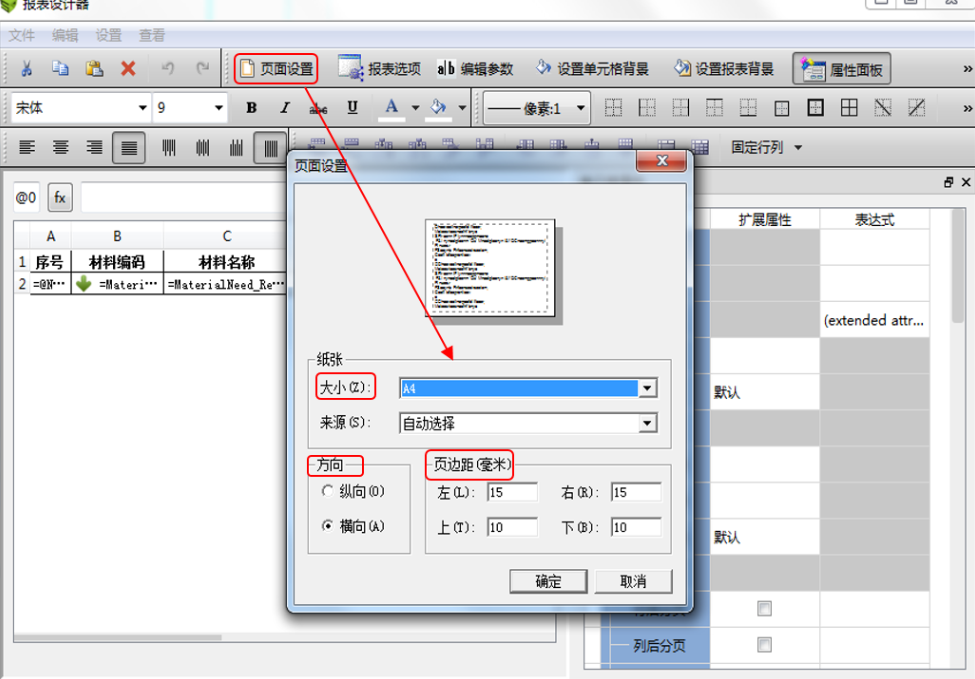This screenshot has width=975, height=679.
Task: Click the outer thick border icon
Action: pyautogui.click(x=815, y=108)
